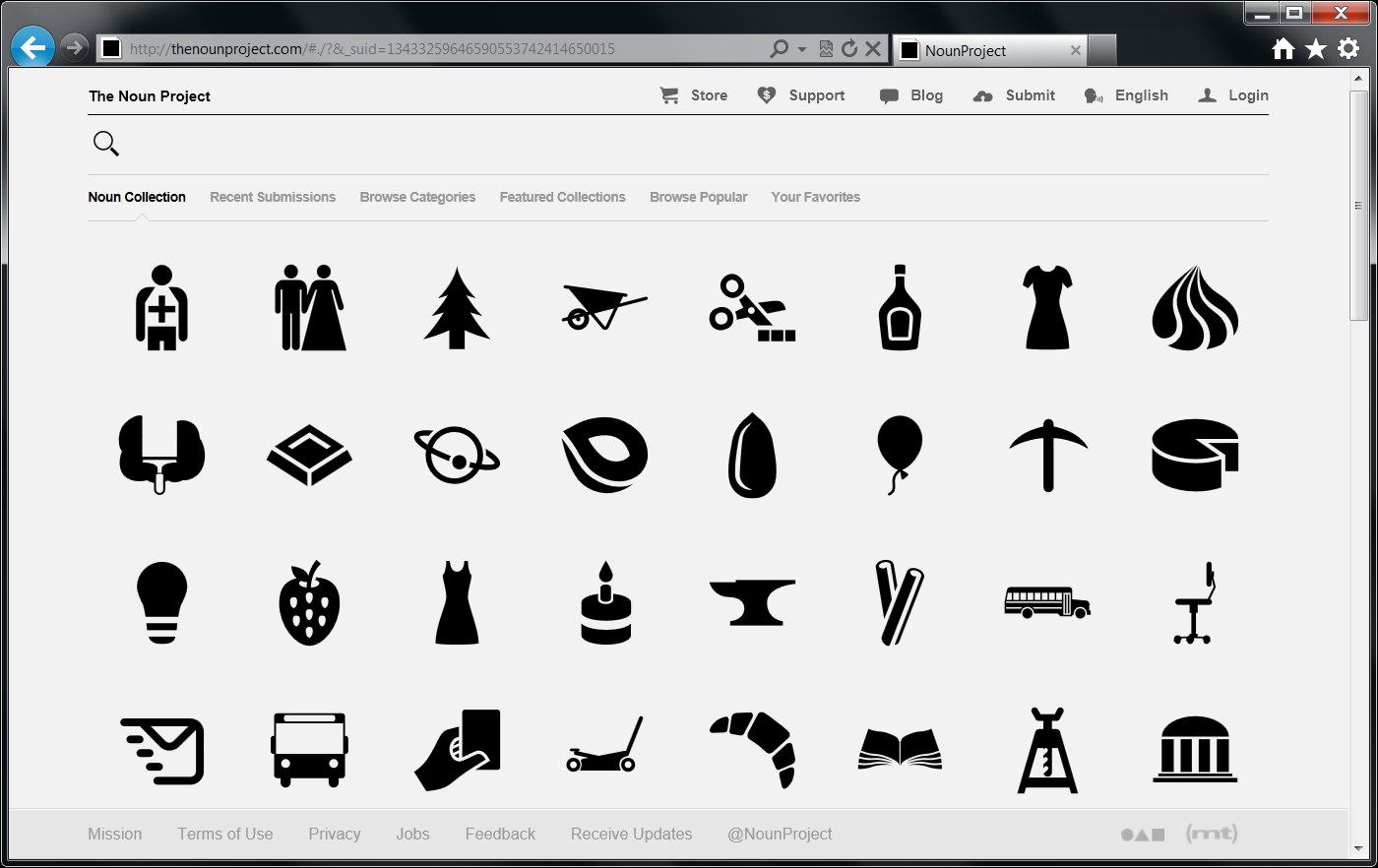The width and height of the screenshot is (1378, 868).
Task: Visit the Support page
Action: [x=801, y=95]
